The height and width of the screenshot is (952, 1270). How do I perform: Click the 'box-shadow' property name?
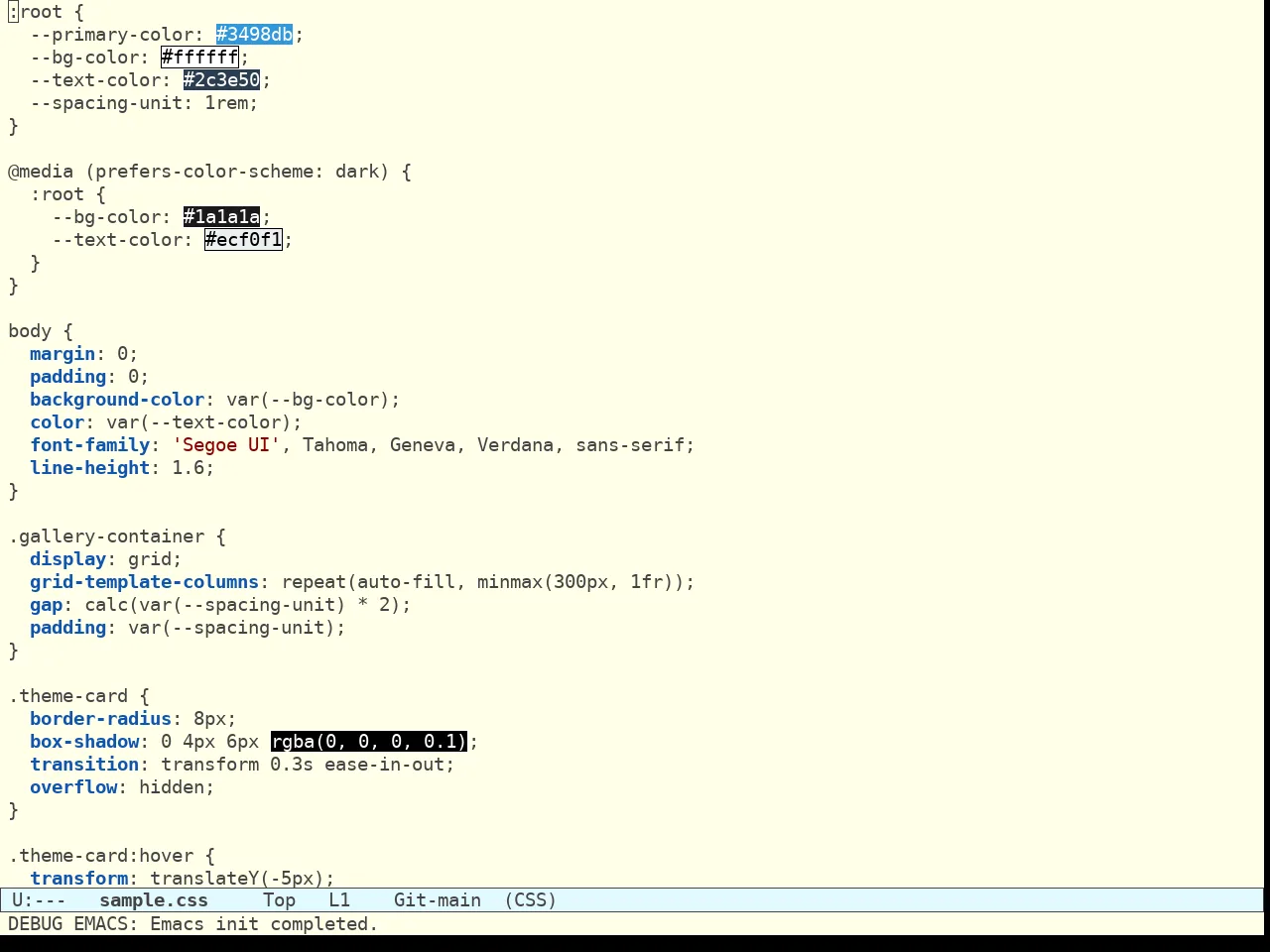pos(84,742)
